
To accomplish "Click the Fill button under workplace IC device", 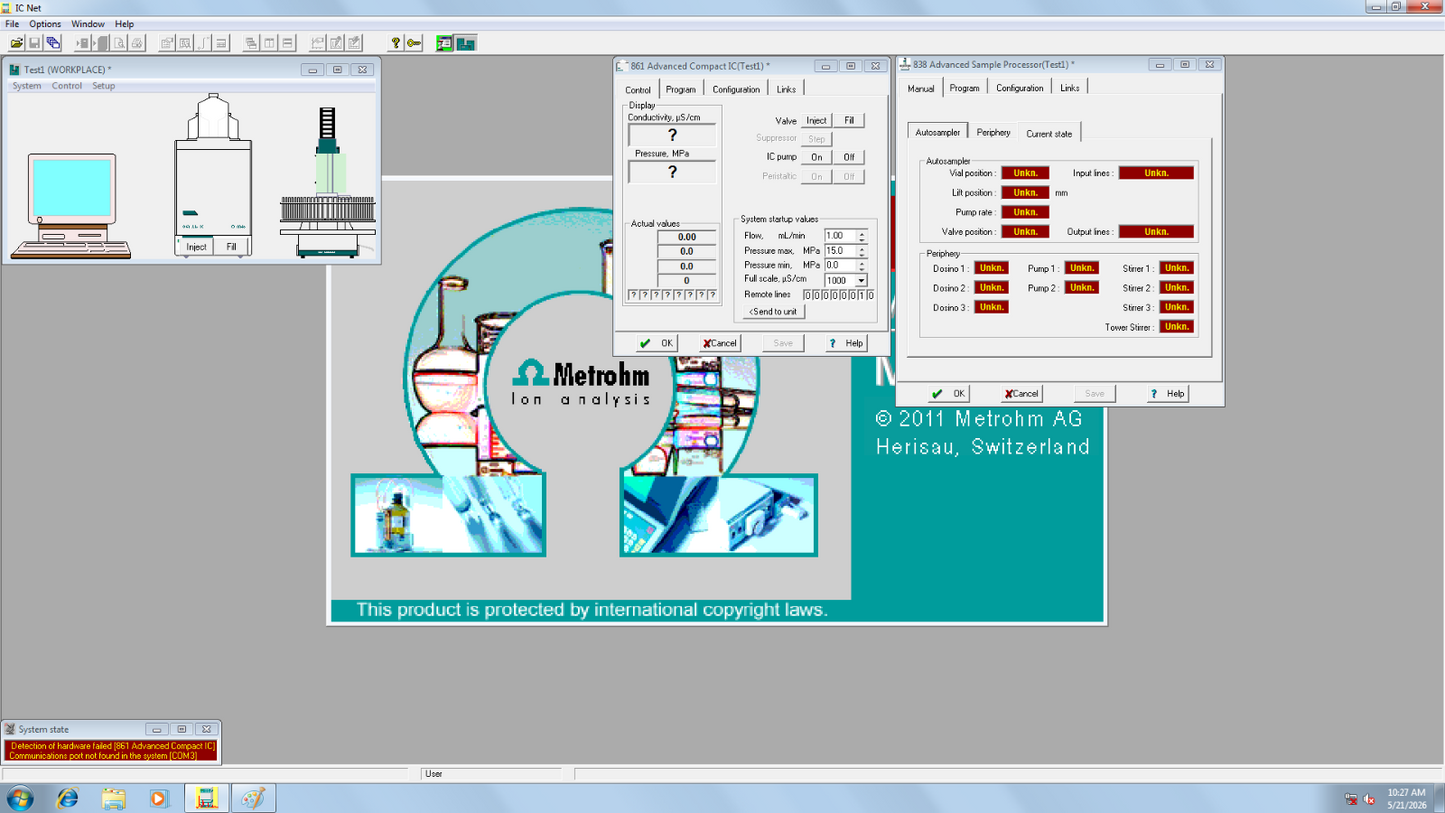I will coord(231,247).
